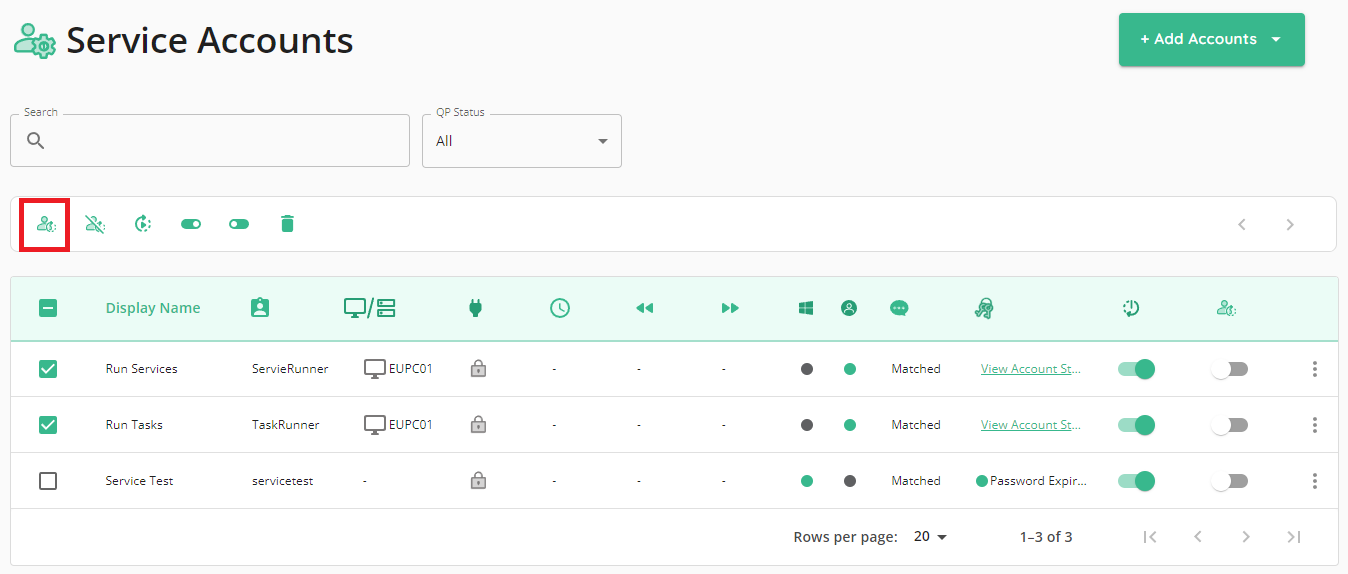Image resolution: width=1348 pixels, height=574 pixels.
Task: Click the 1–3 of 3 pagination count
Action: click(1046, 537)
